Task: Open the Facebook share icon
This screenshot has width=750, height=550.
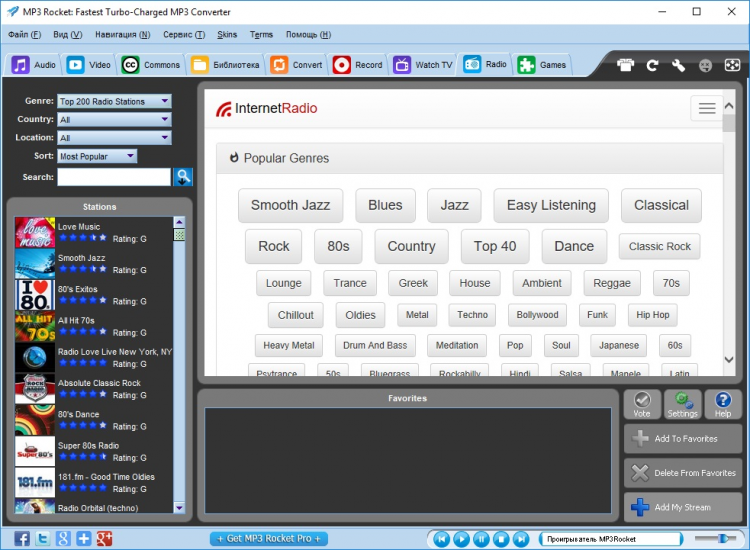Action: (x=22, y=539)
